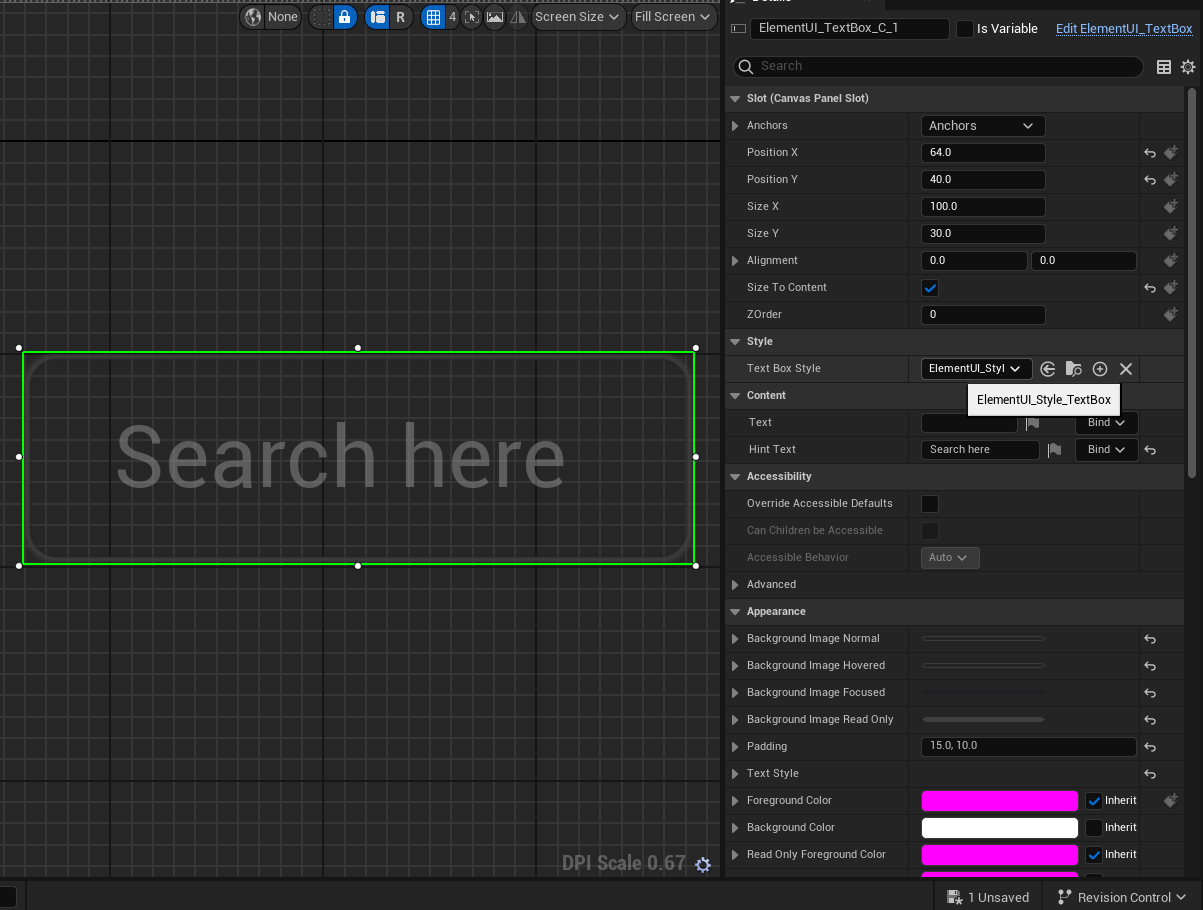Screen dimensions: 1203x910
Task: Toggle the Is Variable checkbox
Action: click(965, 29)
